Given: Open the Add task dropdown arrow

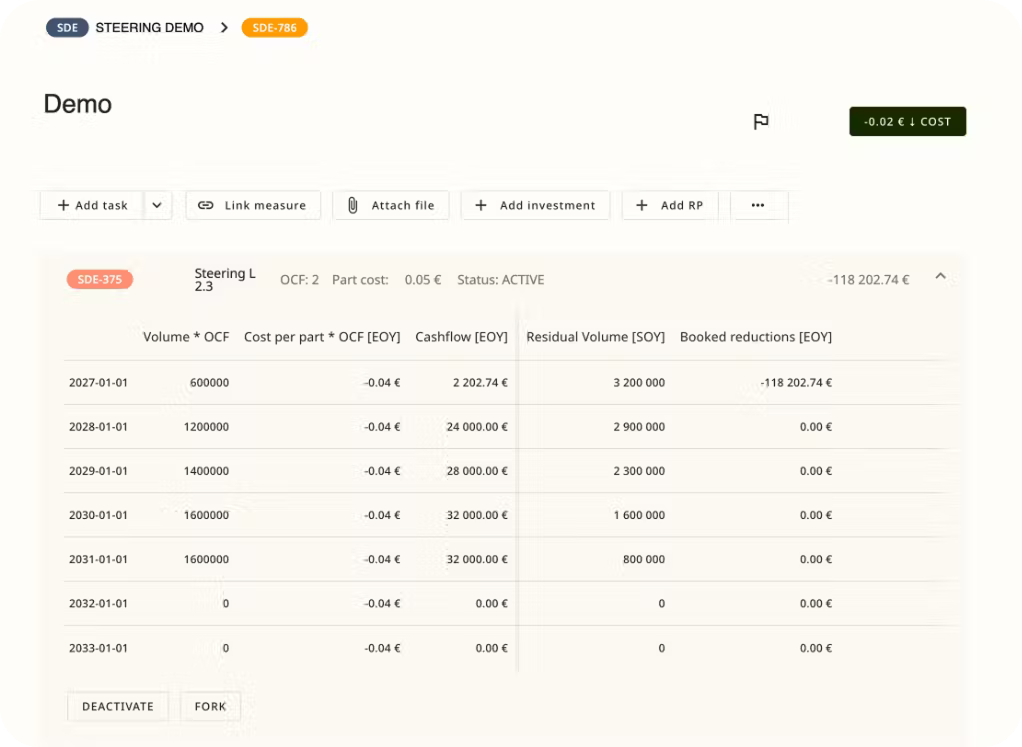Looking at the screenshot, I should (157, 205).
